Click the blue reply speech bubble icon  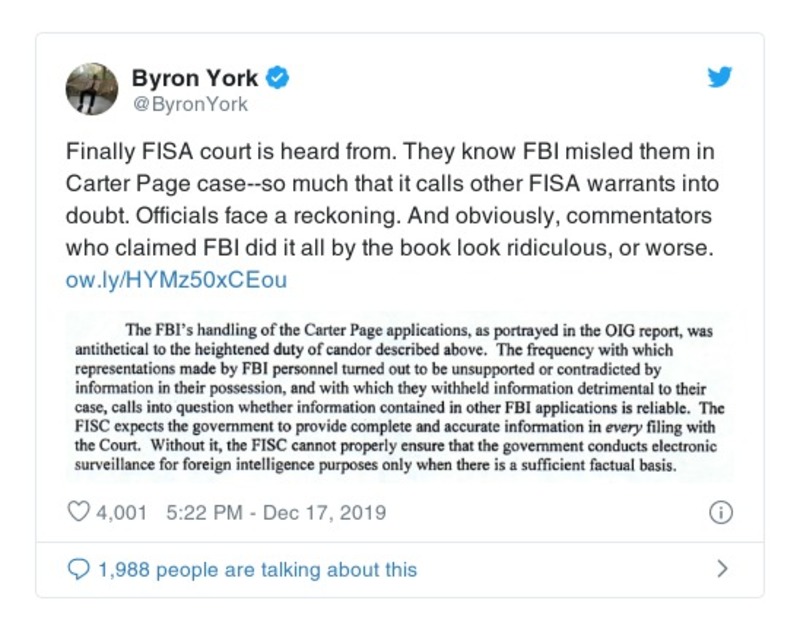[x=78, y=569]
